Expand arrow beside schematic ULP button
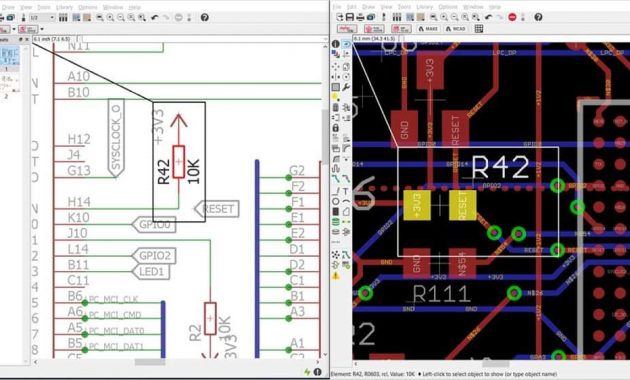The height and width of the screenshot is (380, 630). pyautogui.click(x=42, y=29)
